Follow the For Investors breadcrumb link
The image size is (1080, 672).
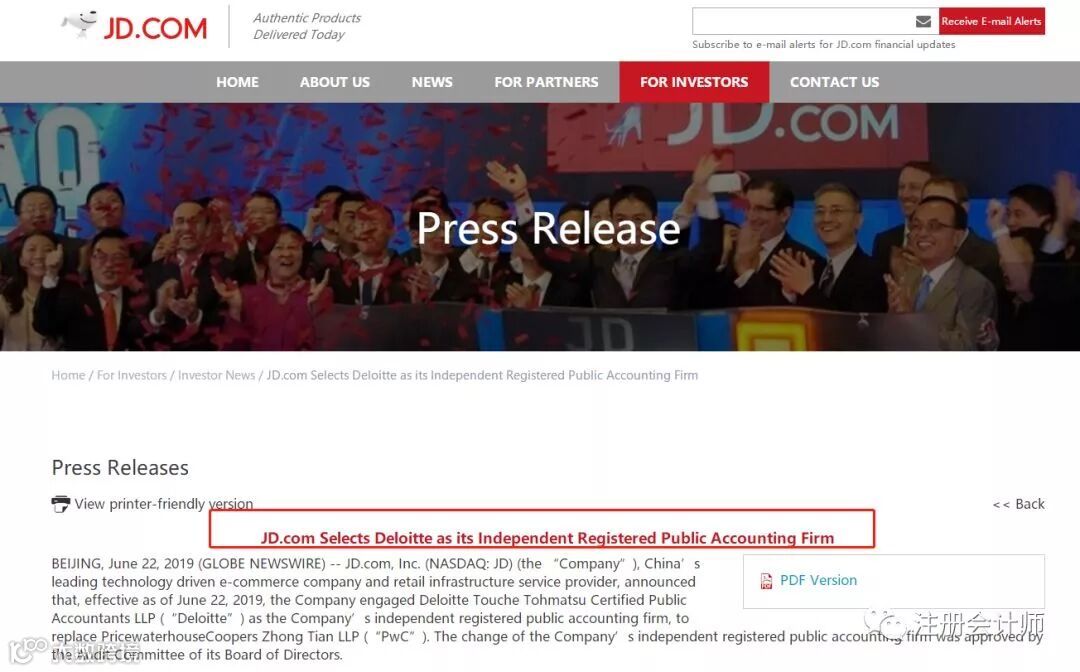(x=132, y=375)
